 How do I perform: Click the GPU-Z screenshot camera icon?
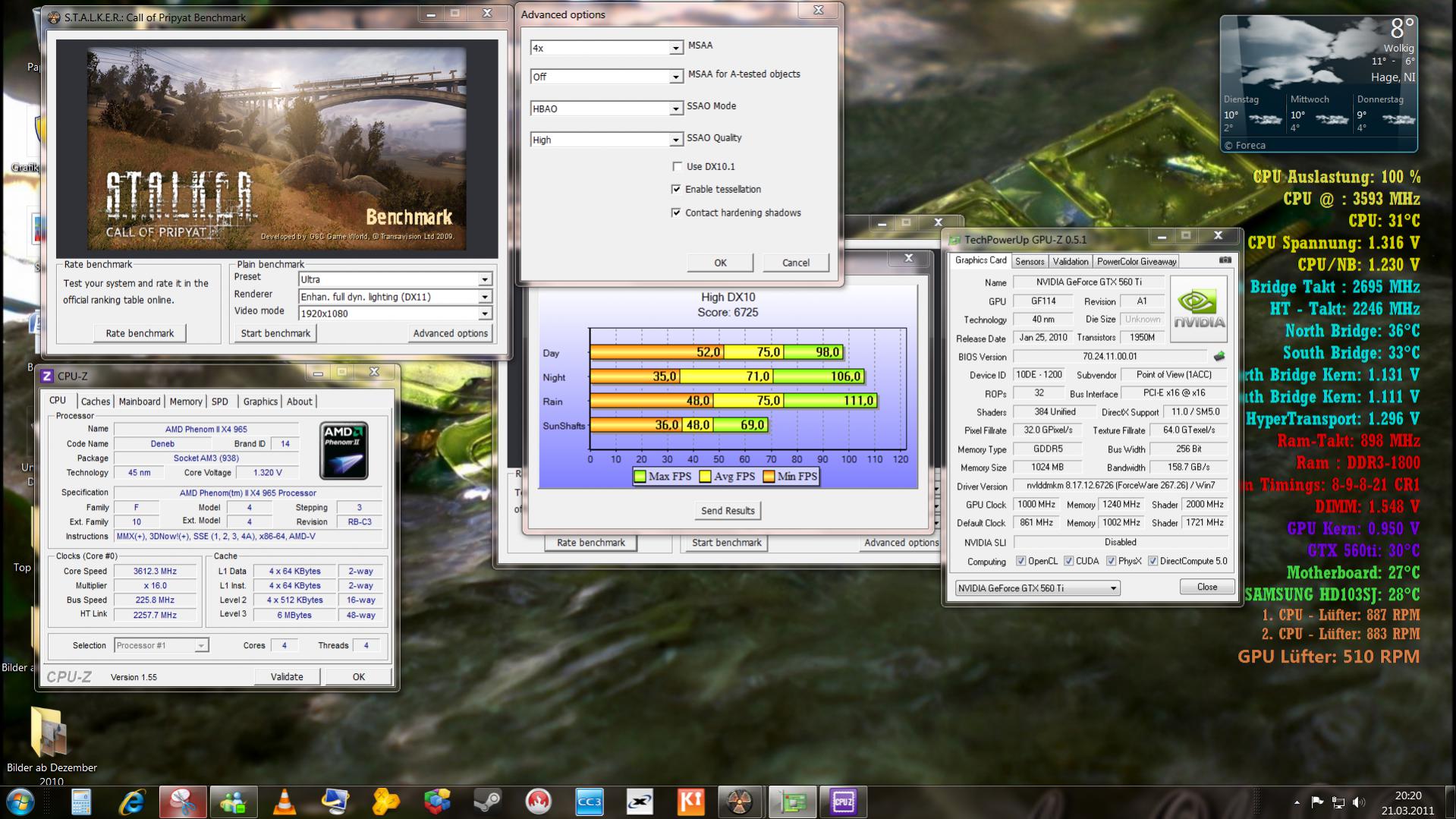[x=1225, y=260]
